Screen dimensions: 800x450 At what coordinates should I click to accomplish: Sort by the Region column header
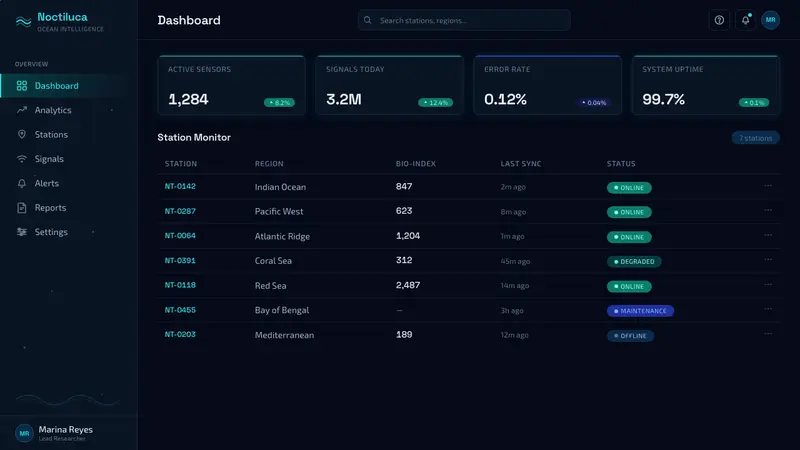(269, 164)
